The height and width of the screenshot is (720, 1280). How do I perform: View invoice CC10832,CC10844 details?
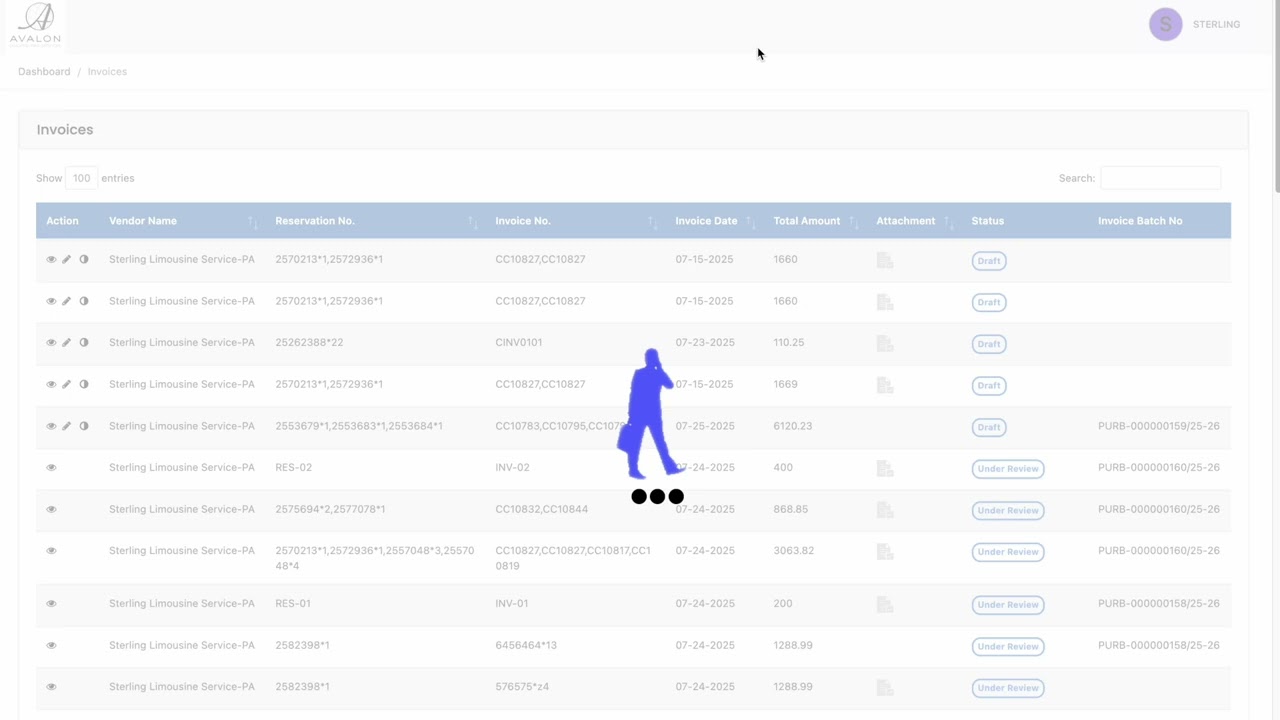[51, 509]
